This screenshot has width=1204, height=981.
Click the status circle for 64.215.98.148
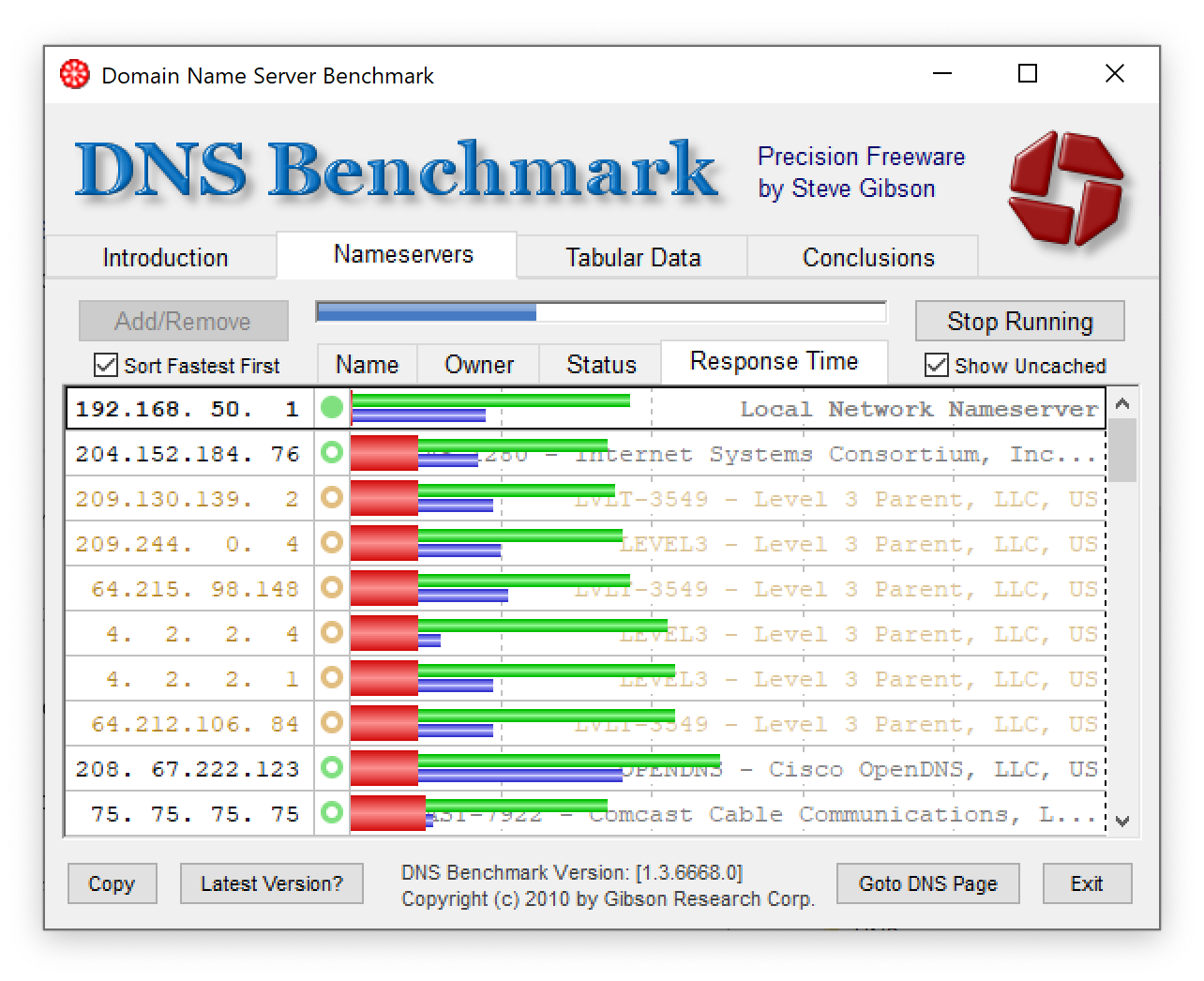tap(332, 587)
